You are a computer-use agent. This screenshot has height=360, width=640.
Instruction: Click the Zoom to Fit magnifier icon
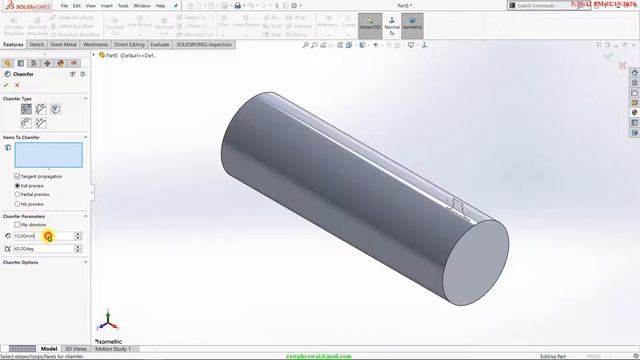click(305, 45)
